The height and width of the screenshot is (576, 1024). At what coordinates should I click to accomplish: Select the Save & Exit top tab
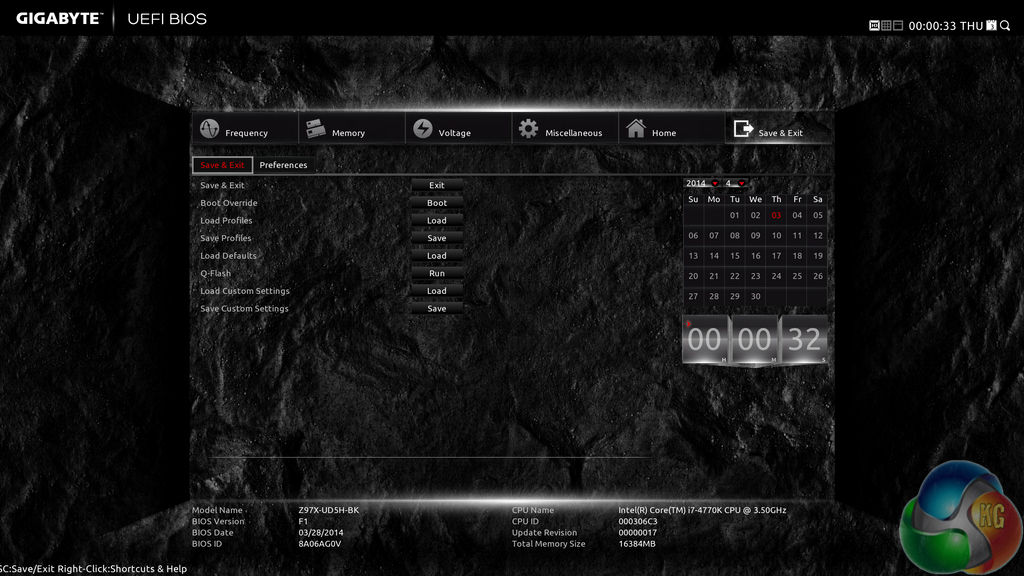[778, 129]
